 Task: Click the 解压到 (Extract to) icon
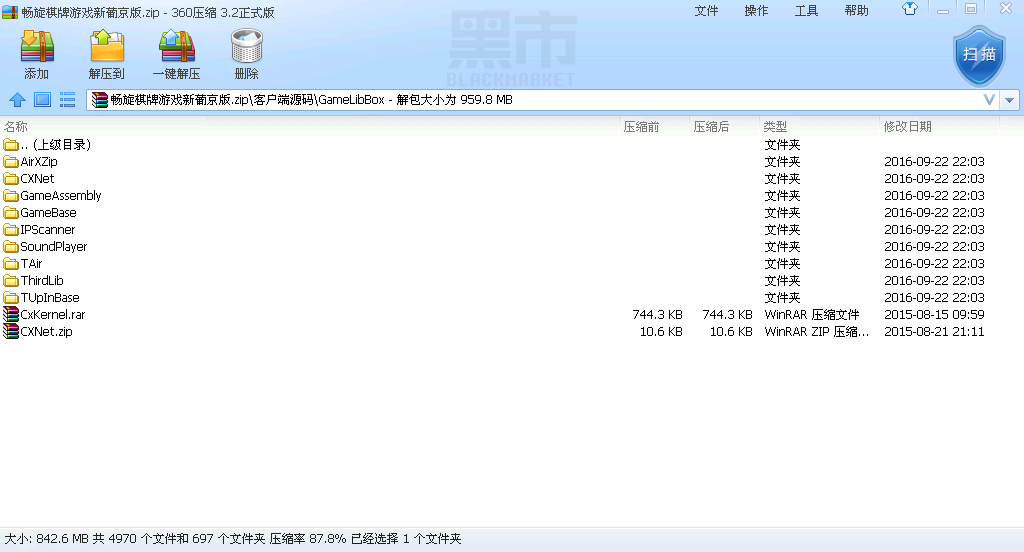click(x=106, y=46)
